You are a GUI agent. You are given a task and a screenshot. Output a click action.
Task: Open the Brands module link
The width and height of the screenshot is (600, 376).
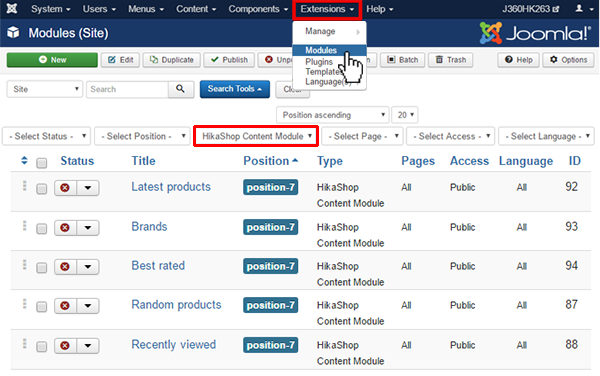(149, 226)
